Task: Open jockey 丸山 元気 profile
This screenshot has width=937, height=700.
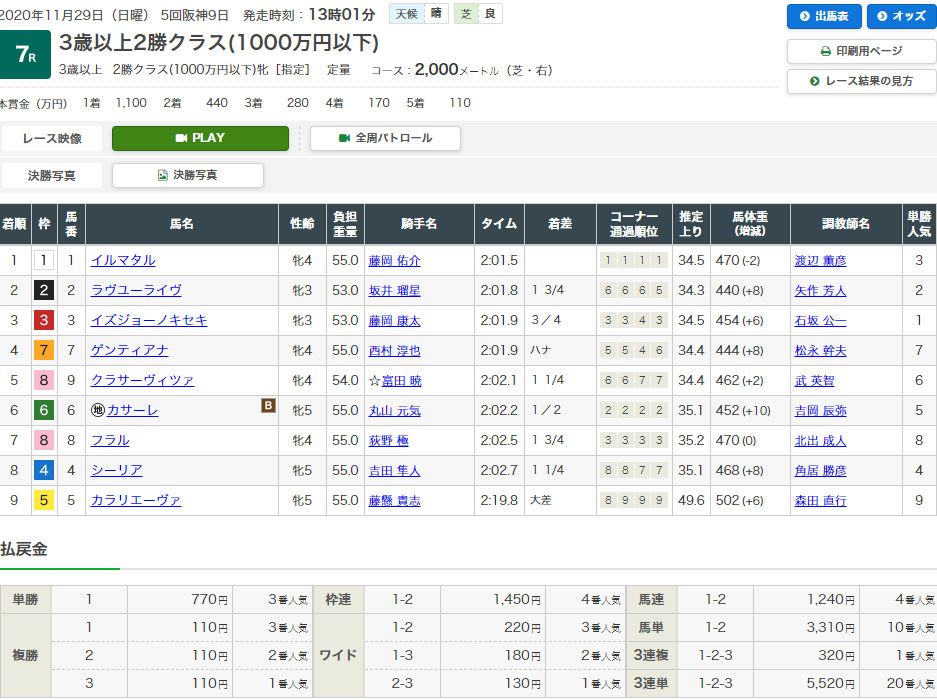Action: 394,410
